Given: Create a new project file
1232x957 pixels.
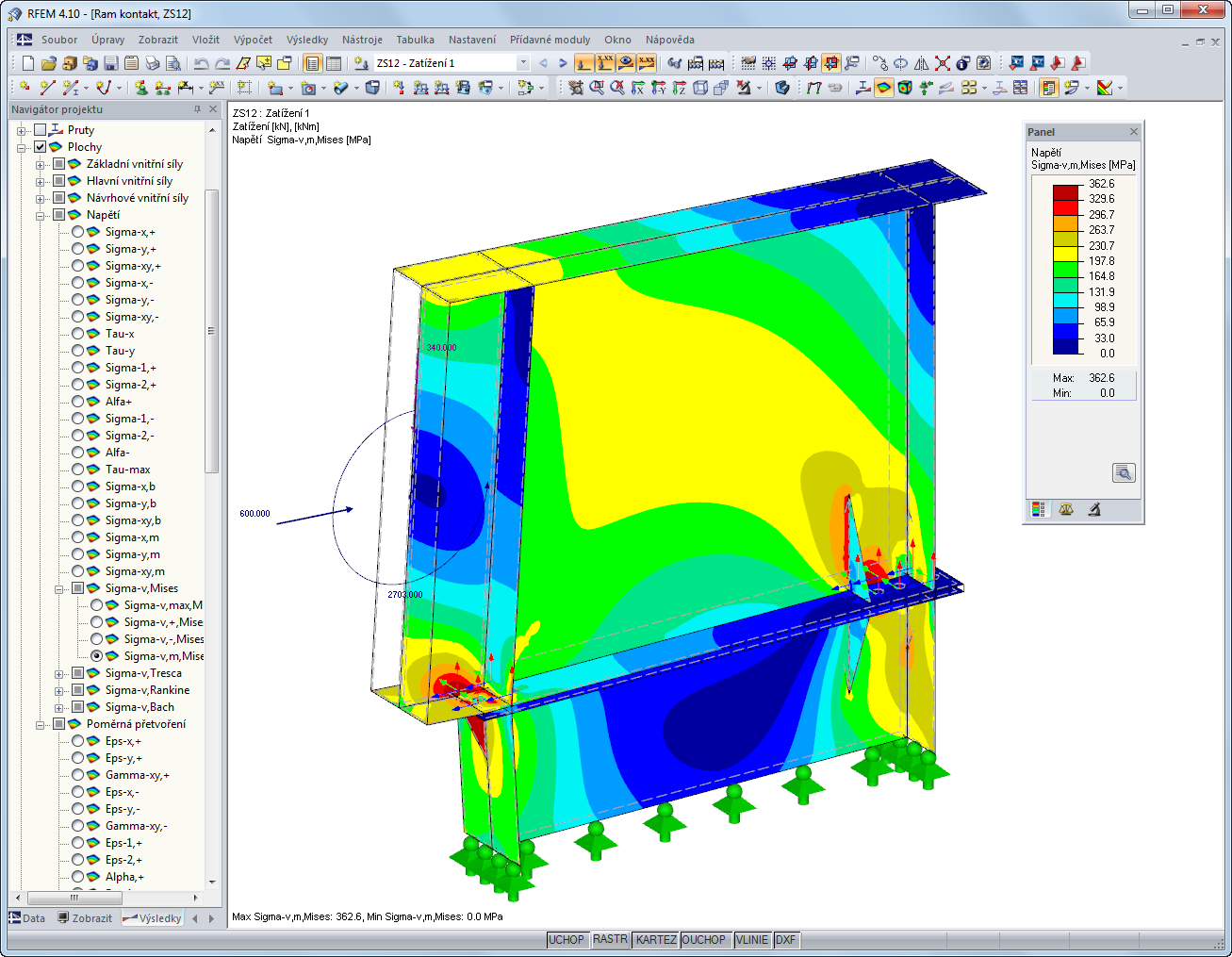Looking at the screenshot, I should coord(25,62).
